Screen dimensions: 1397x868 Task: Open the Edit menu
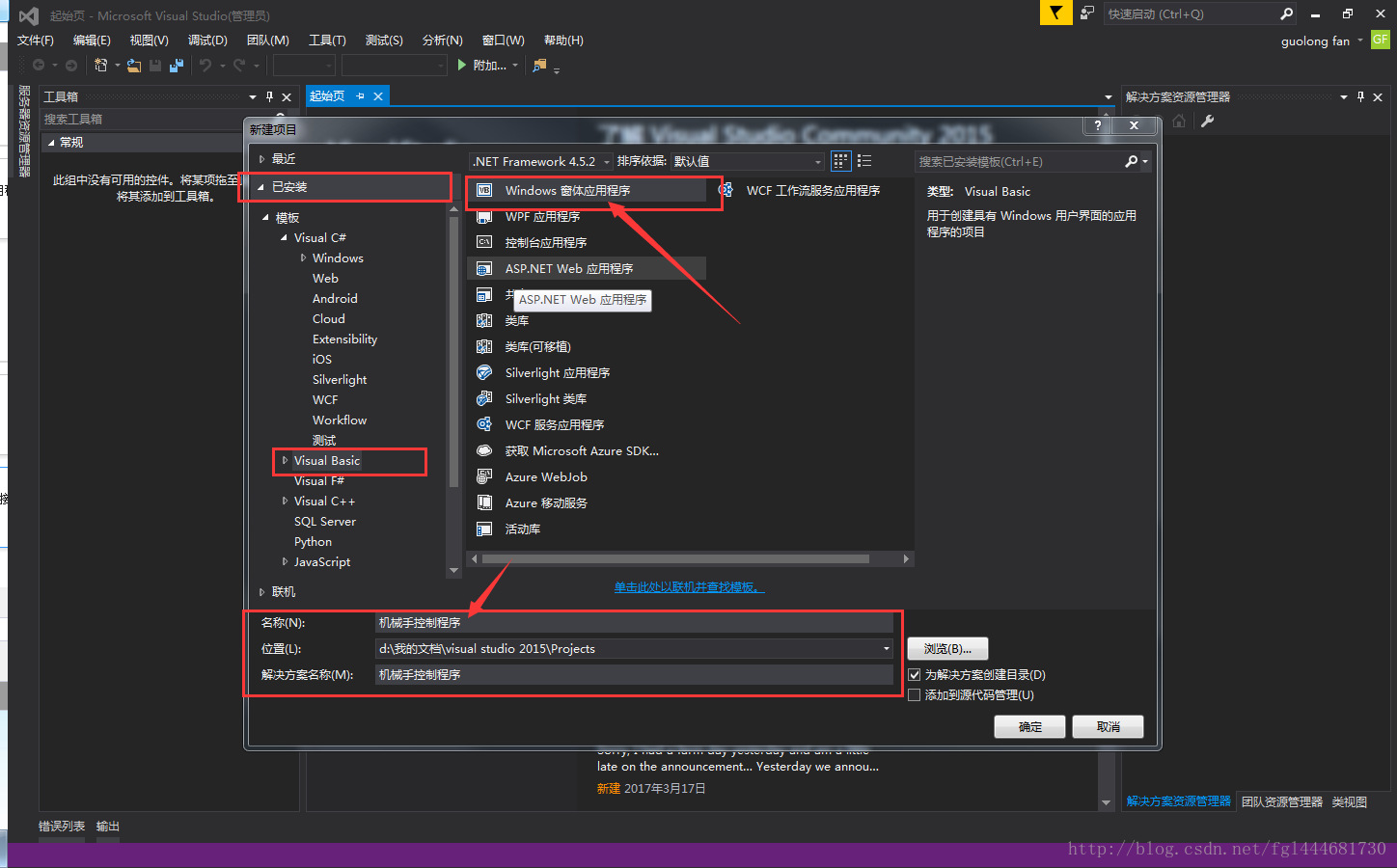coord(92,41)
